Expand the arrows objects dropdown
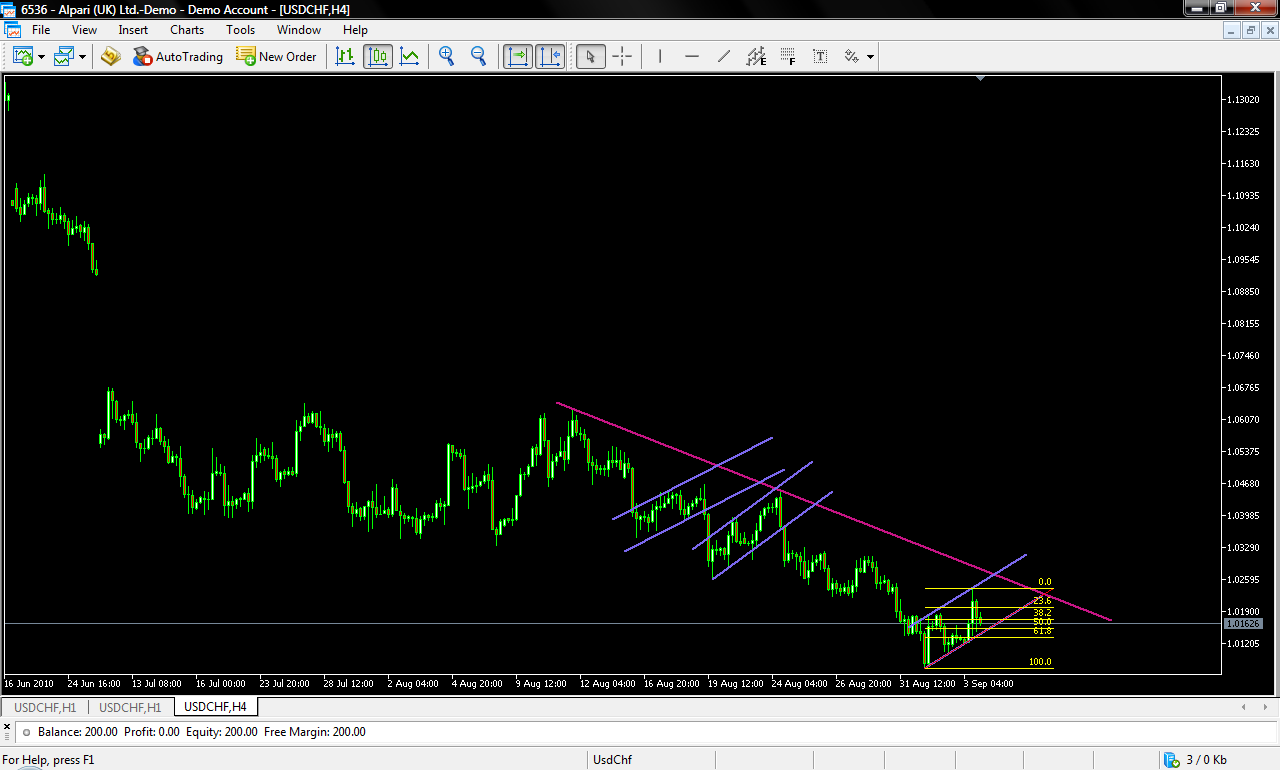 [x=870, y=57]
